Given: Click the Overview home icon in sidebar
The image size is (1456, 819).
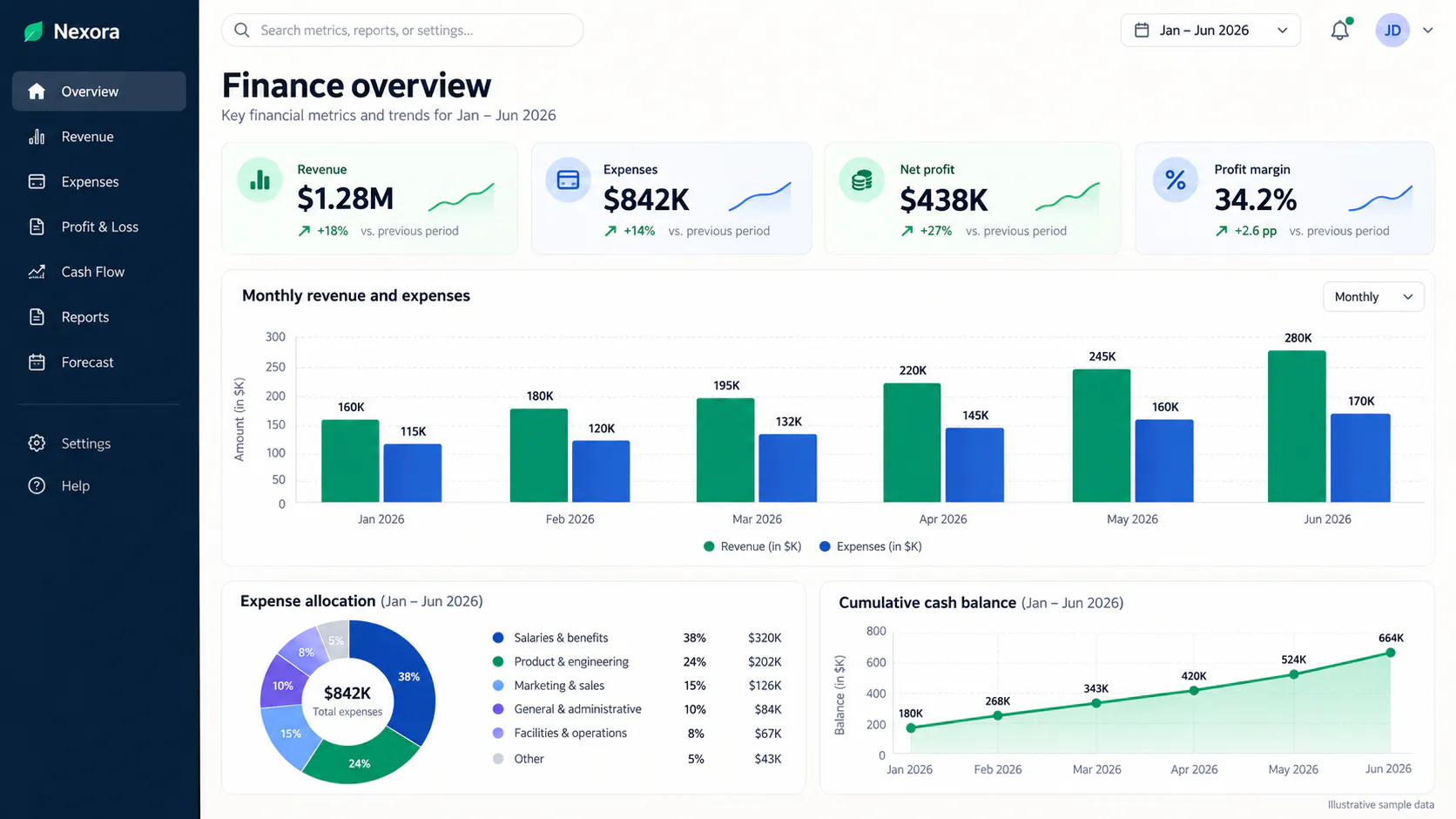Looking at the screenshot, I should pyautogui.click(x=37, y=91).
